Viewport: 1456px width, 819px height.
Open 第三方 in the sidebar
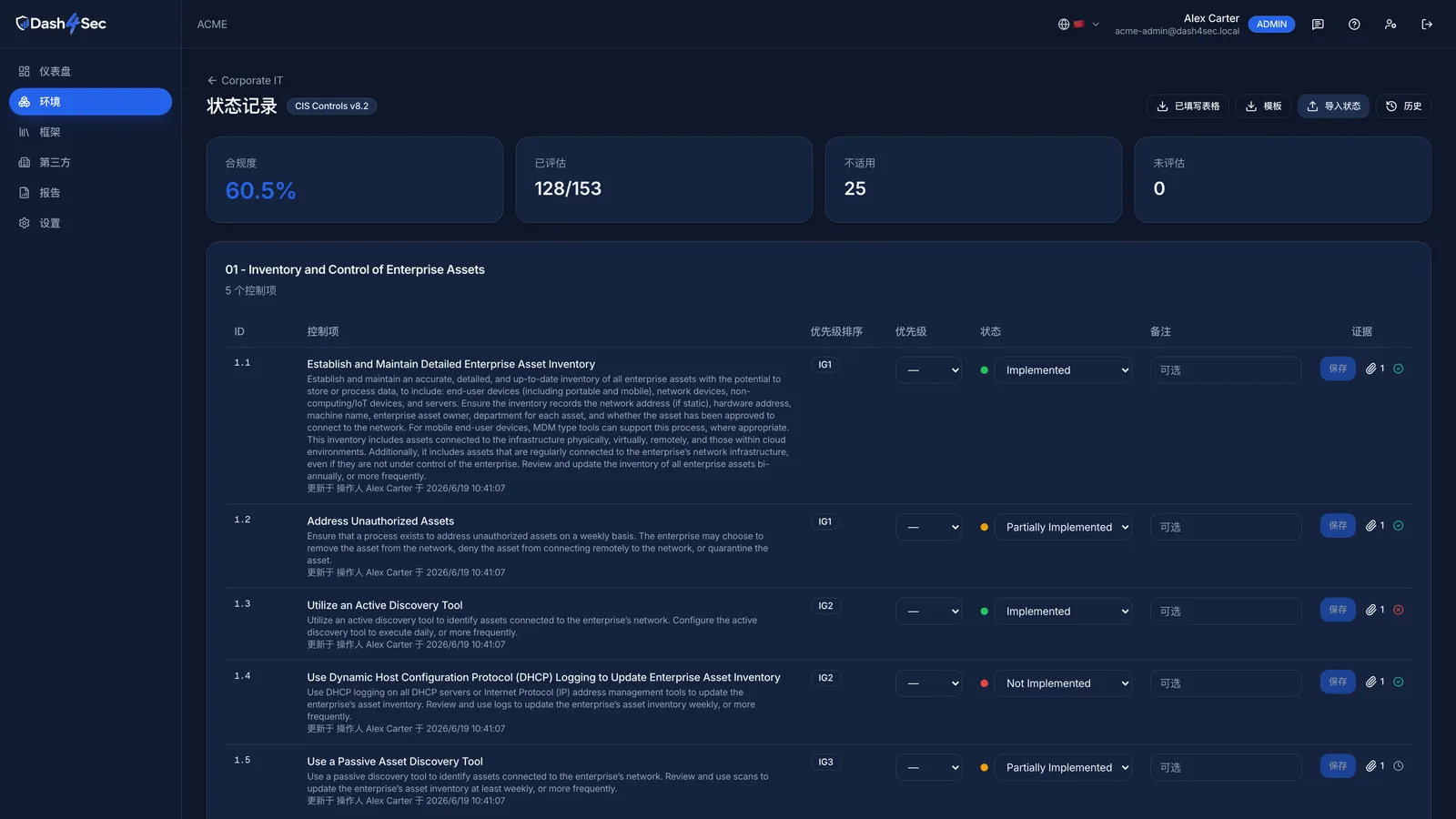tap(90, 162)
